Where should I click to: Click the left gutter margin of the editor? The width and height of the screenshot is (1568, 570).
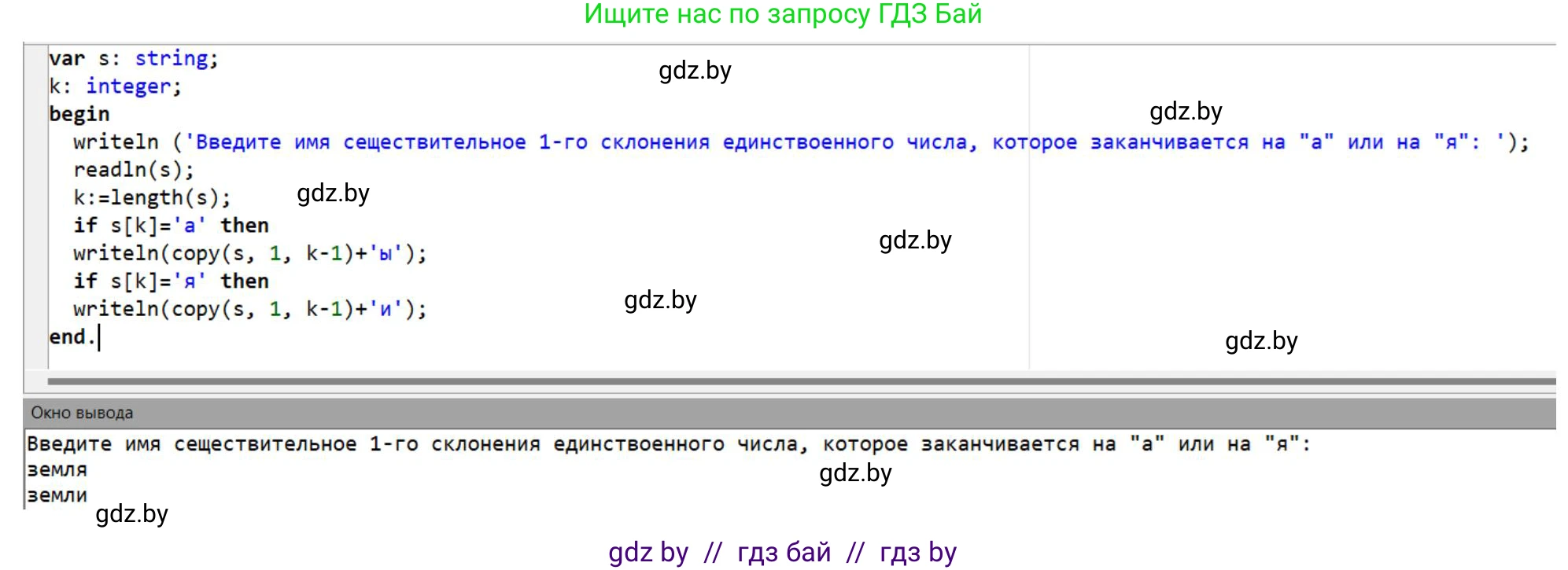point(35,204)
